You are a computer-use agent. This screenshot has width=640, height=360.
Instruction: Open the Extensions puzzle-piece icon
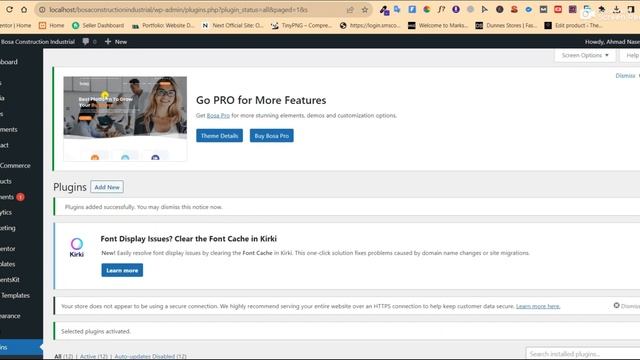(x=602, y=9)
